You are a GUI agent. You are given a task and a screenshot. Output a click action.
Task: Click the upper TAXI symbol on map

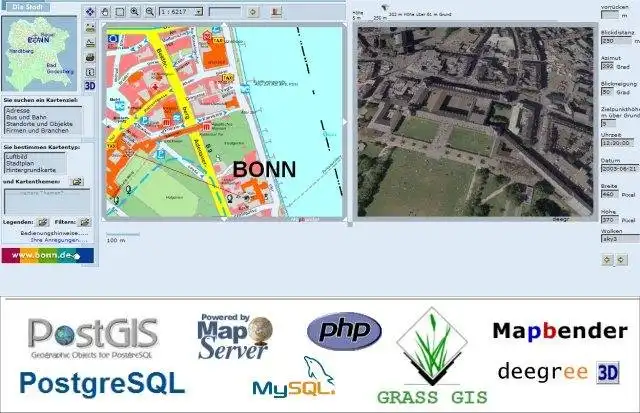(x=218, y=40)
